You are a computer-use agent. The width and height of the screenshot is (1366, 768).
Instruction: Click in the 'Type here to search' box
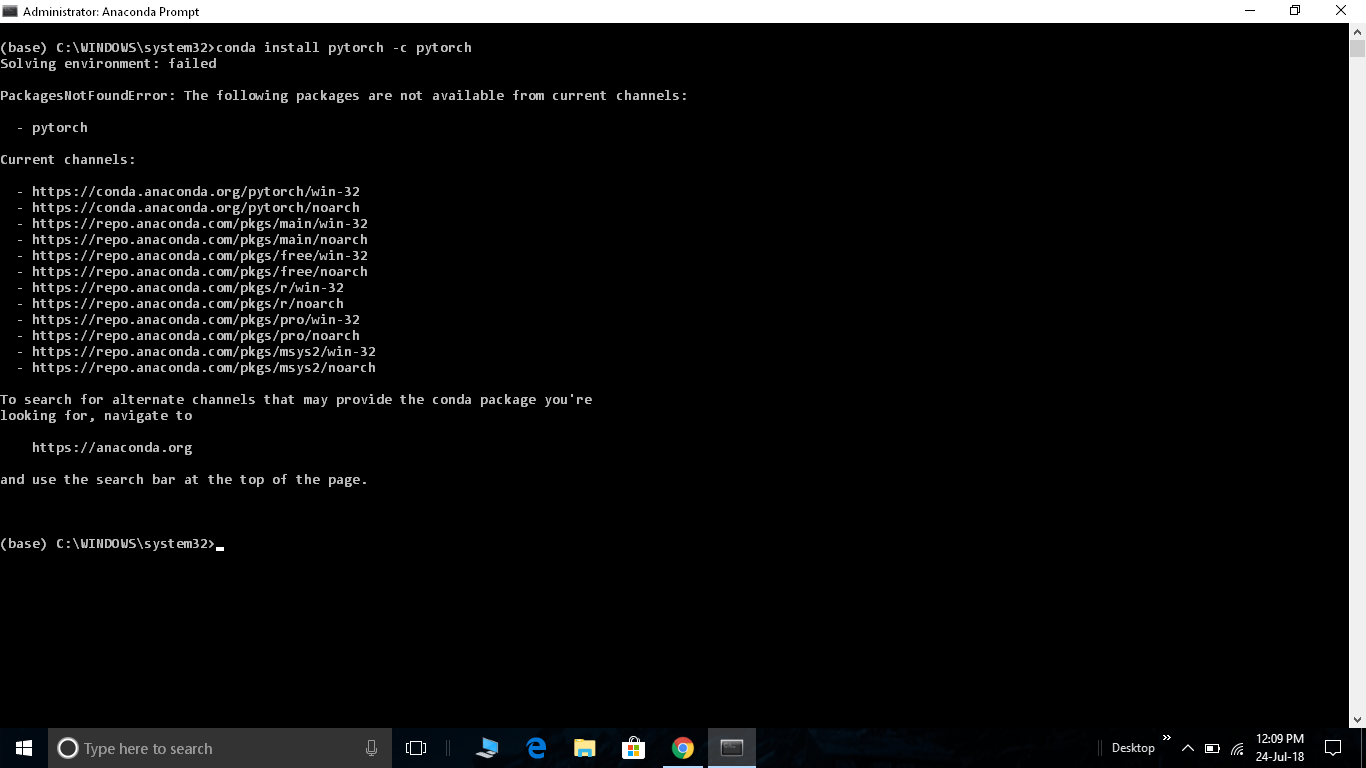click(x=210, y=748)
